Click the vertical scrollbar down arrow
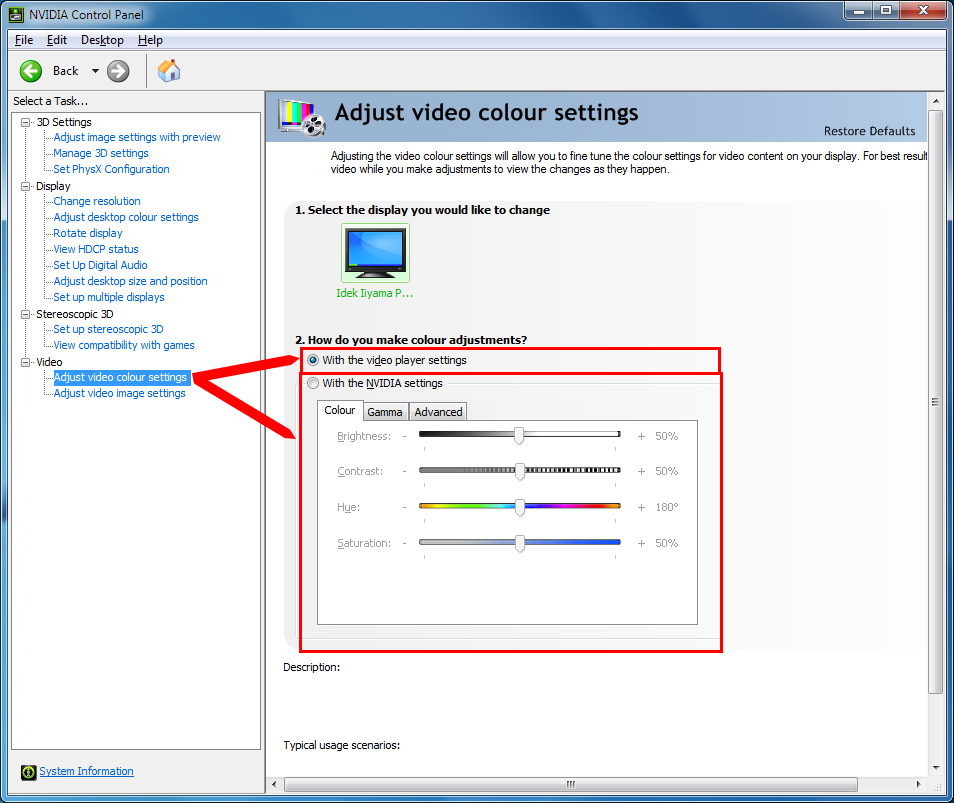Image resolution: width=954 pixels, height=803 pixels. [936, 768]
